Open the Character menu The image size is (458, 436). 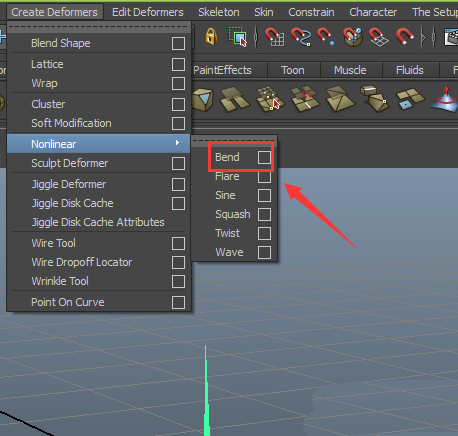(x=373, y=12)
